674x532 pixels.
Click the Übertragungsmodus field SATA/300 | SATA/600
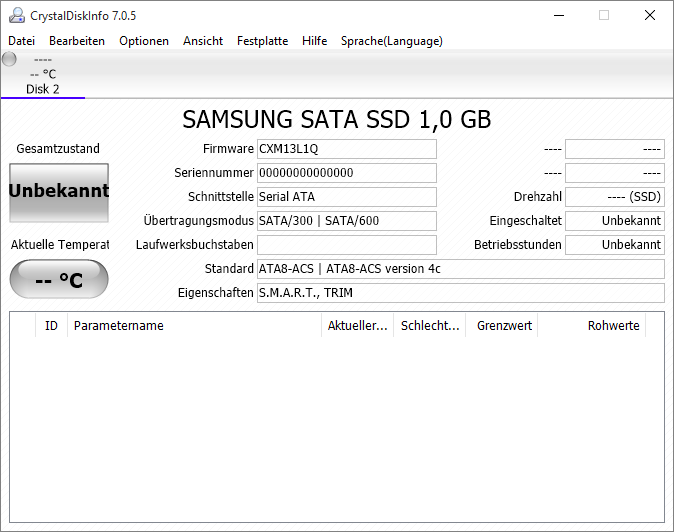pos(347,221)
